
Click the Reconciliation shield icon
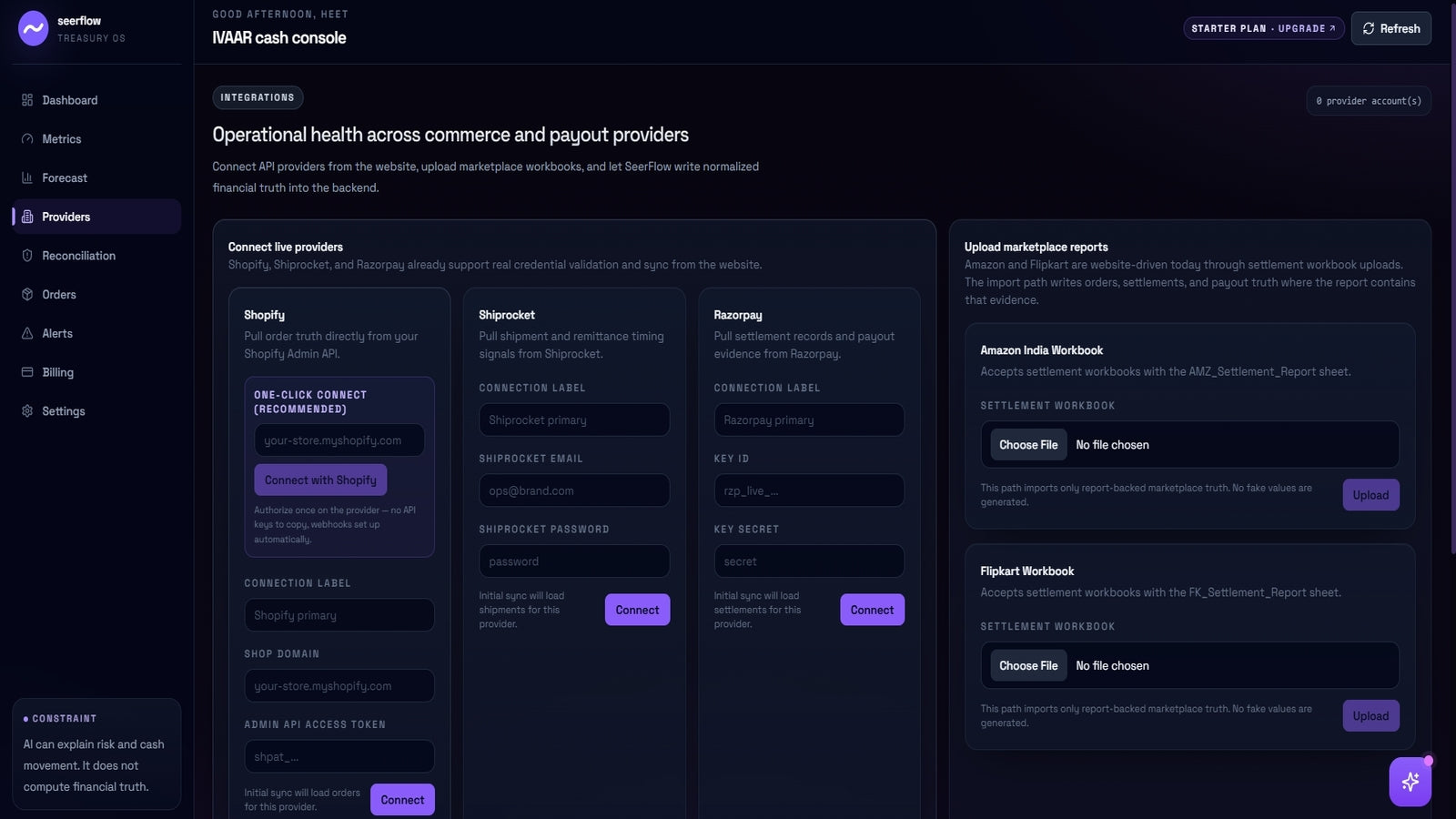(27, 256)
